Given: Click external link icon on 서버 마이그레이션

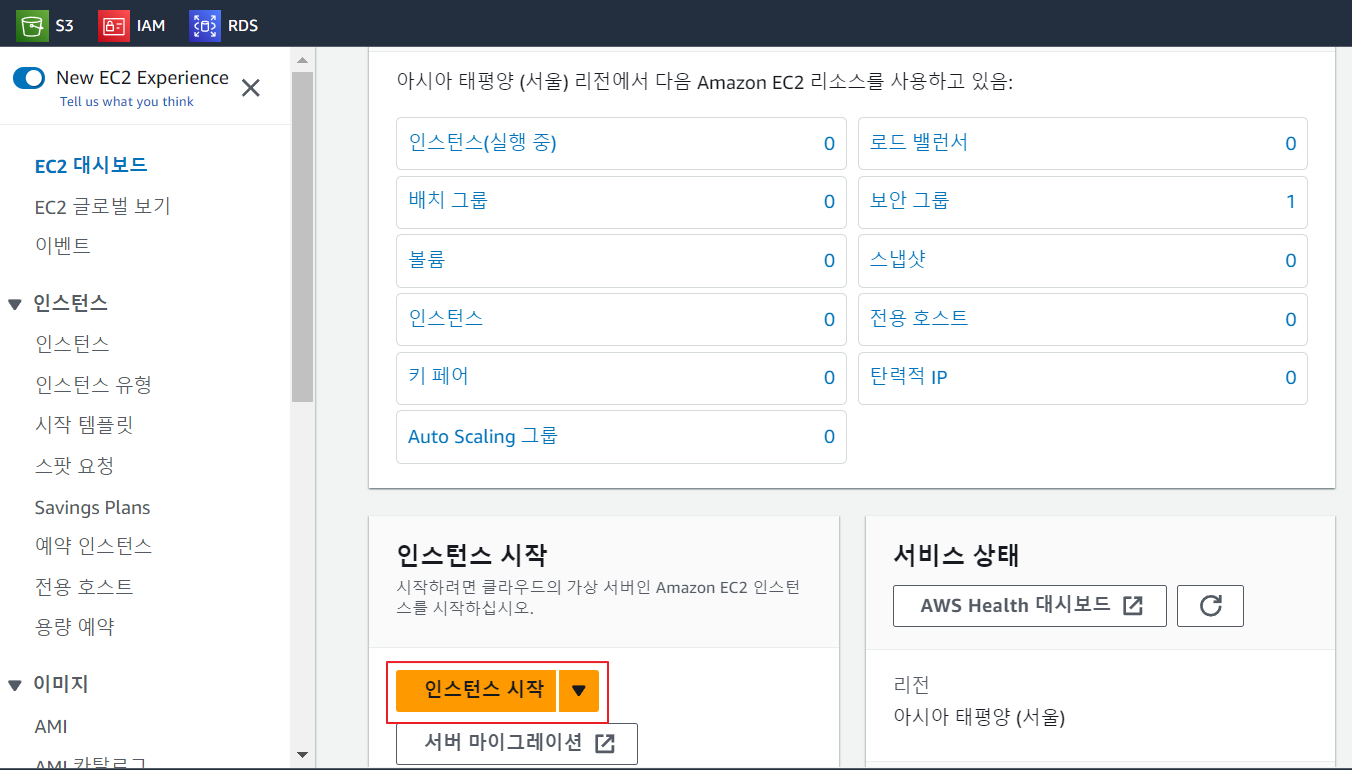Looking at the screenshot, I should point(604,744).
